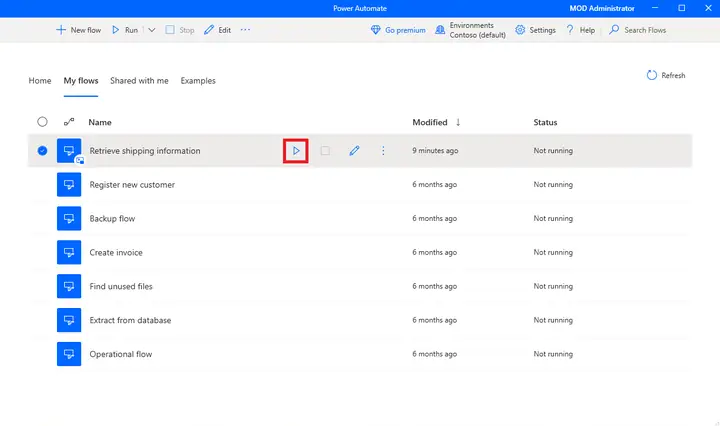Click the Backup flow icon
The height and width of the screenshot is (426, 720).
[x=69, y=219]
